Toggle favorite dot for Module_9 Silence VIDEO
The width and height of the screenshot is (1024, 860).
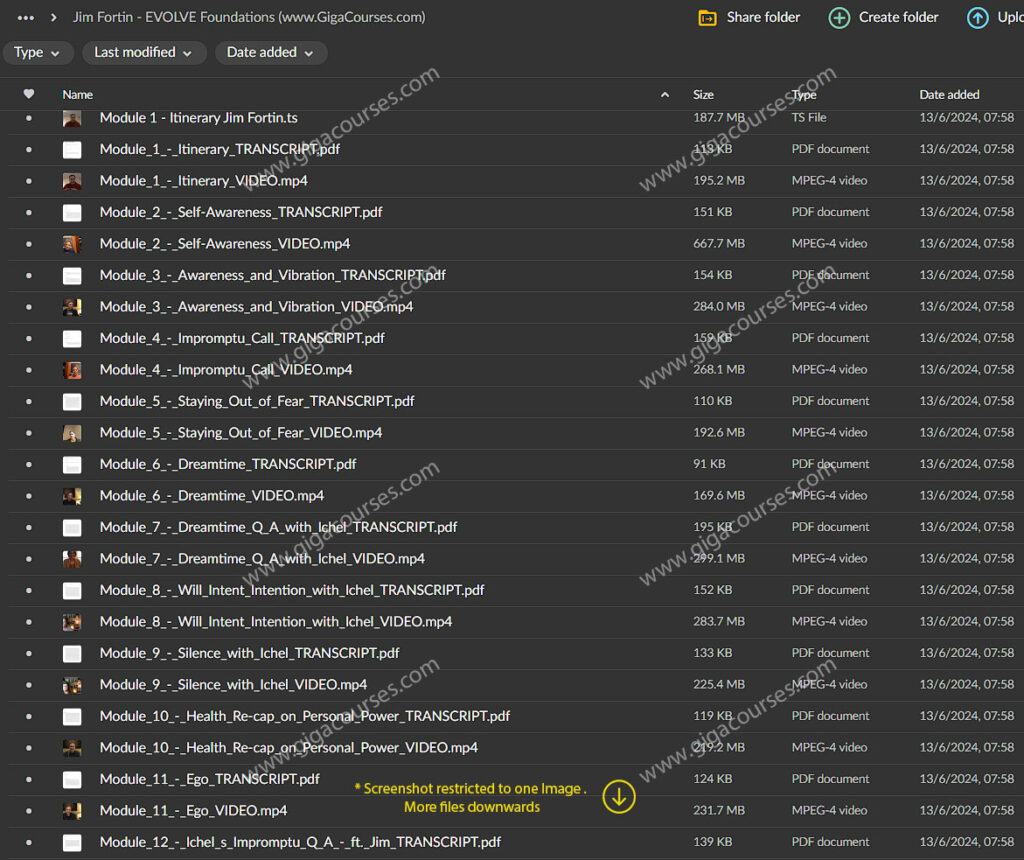coord(29,685)
